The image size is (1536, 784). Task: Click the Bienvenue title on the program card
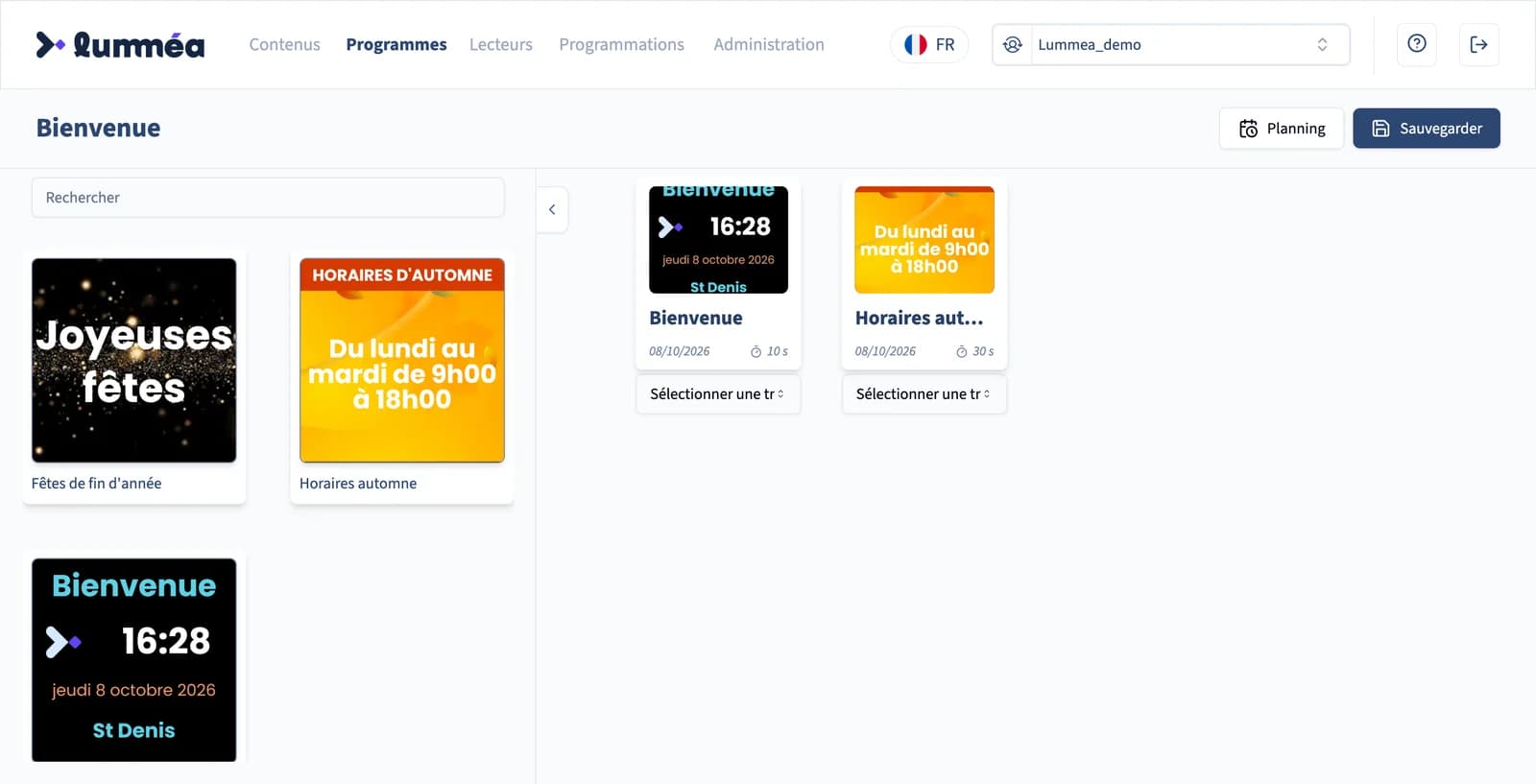pos(696,318)
